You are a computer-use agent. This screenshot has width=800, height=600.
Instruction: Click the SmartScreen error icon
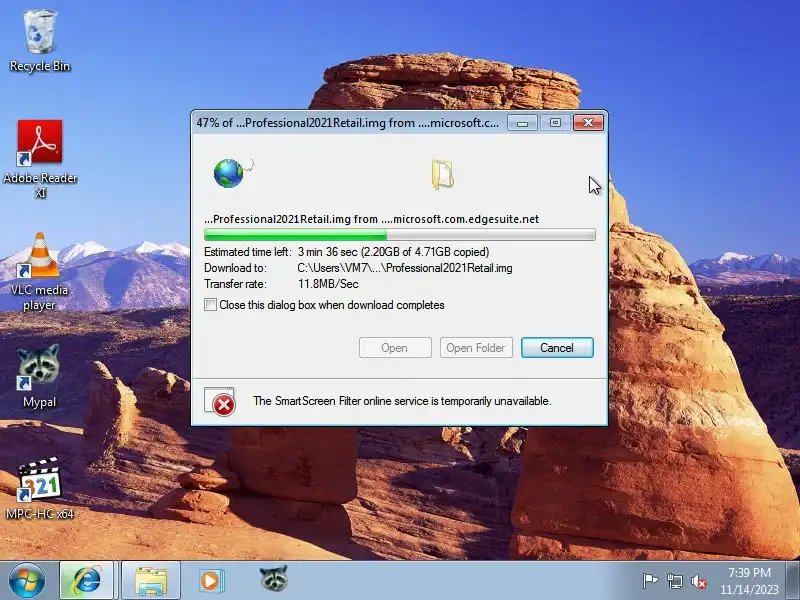click(x=220, y=402)
